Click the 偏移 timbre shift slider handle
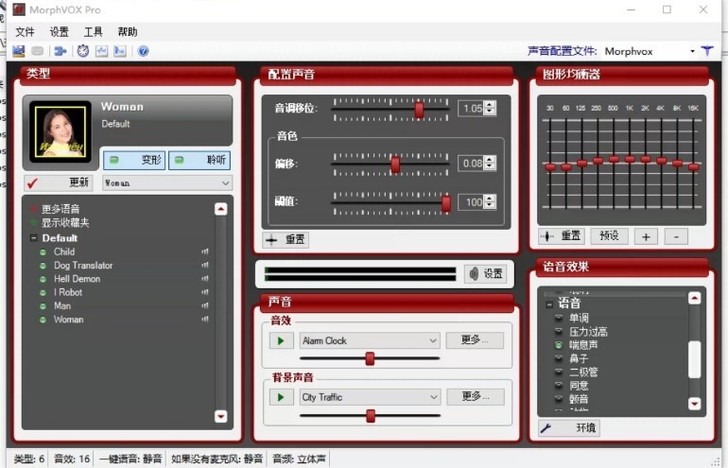 click(395, 164)
